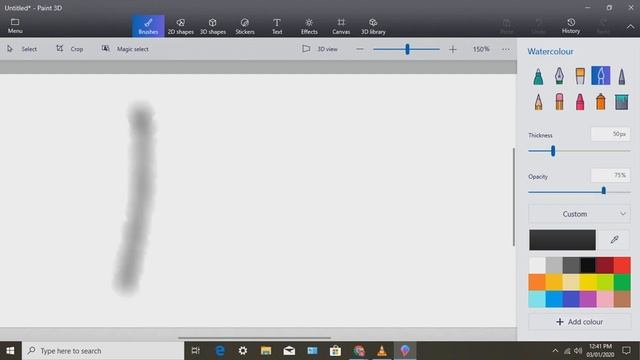Open the Stickers tab
This screenshot has height=360, width=640.
pos(244,26)
